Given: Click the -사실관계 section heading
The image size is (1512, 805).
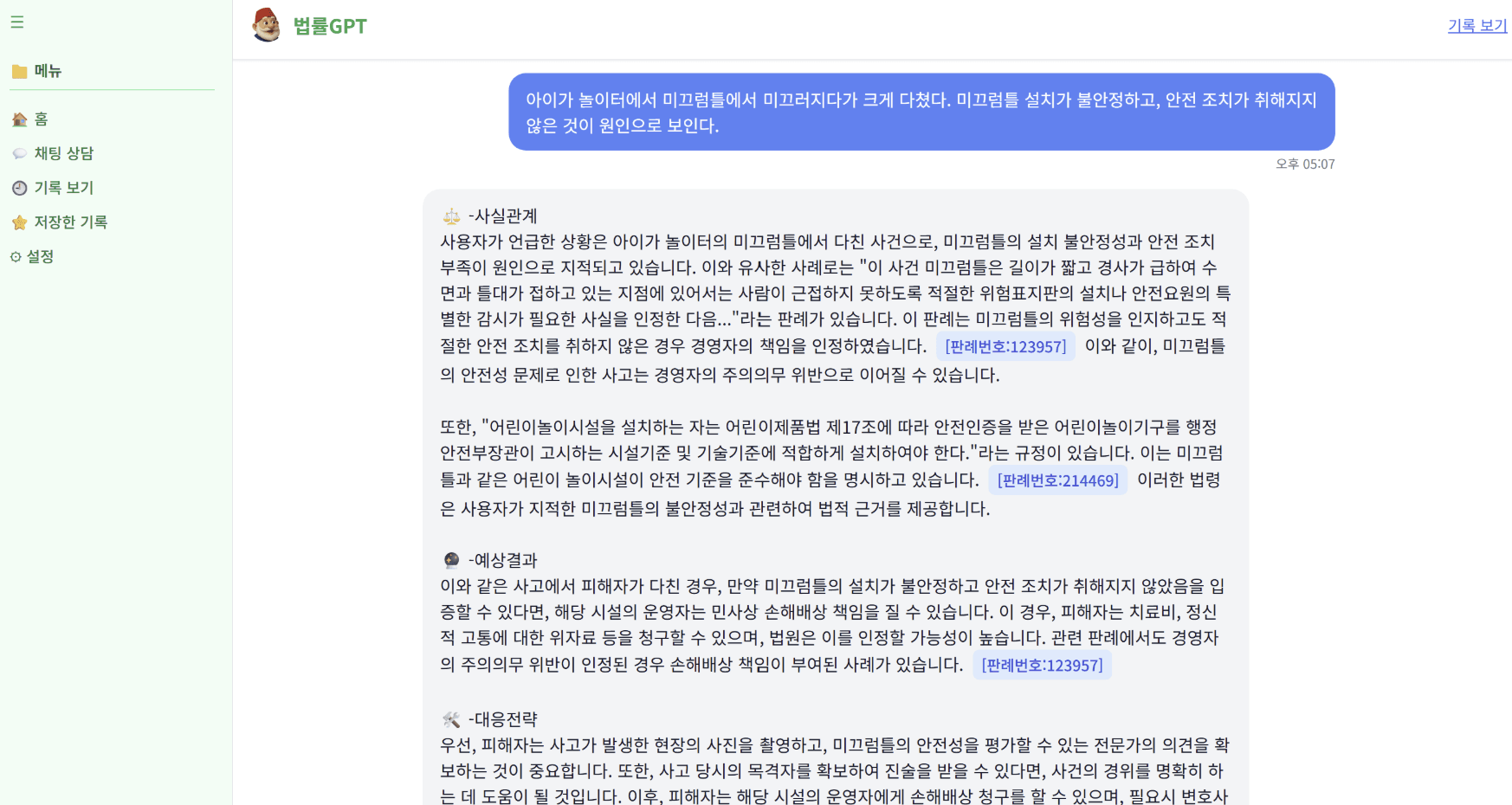Looking at the screenshot, I should click(x=503, y=216).
